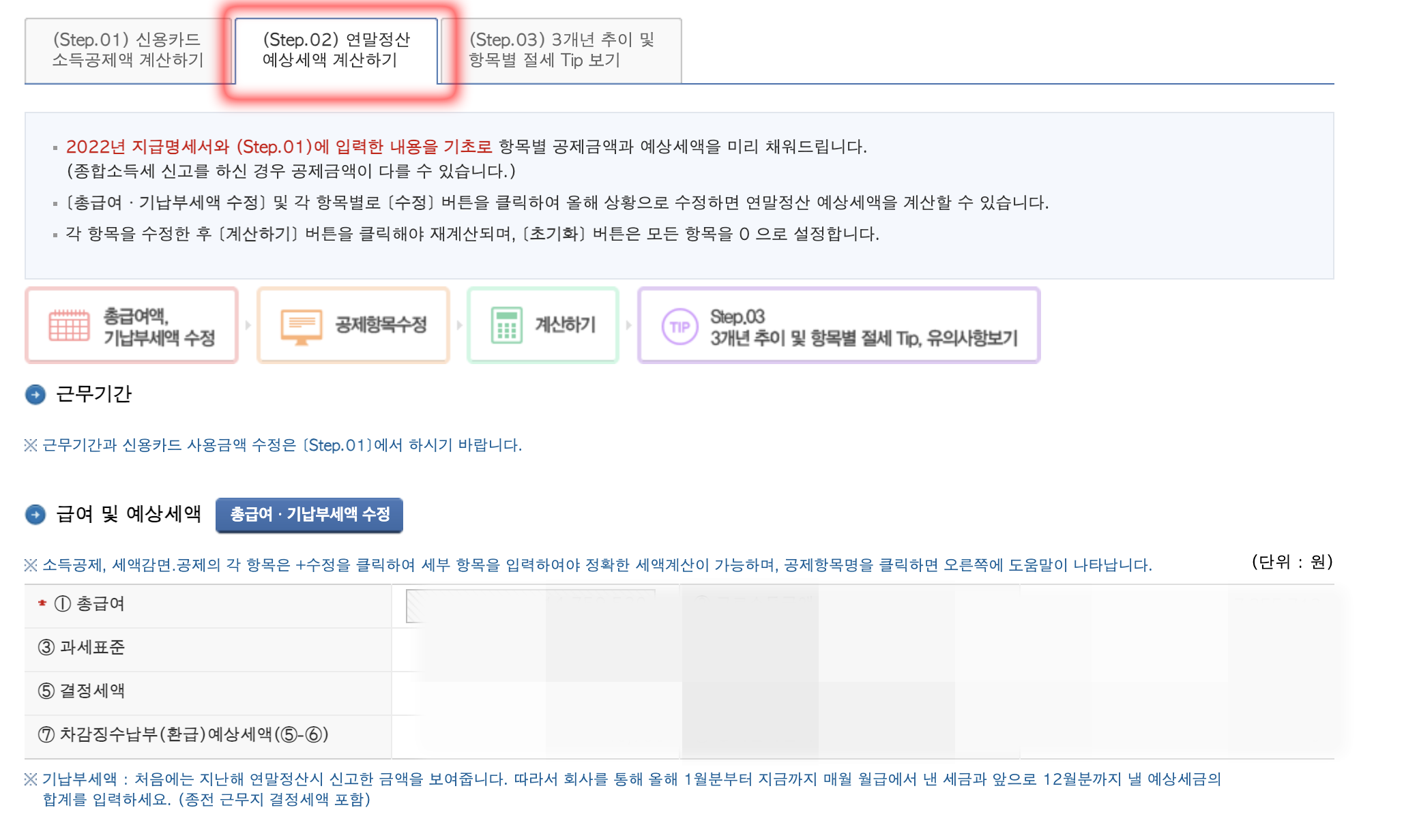
Task: Click the arrow between 계산하기 and Step.03 TIP
Action: [x=629, y=326]
